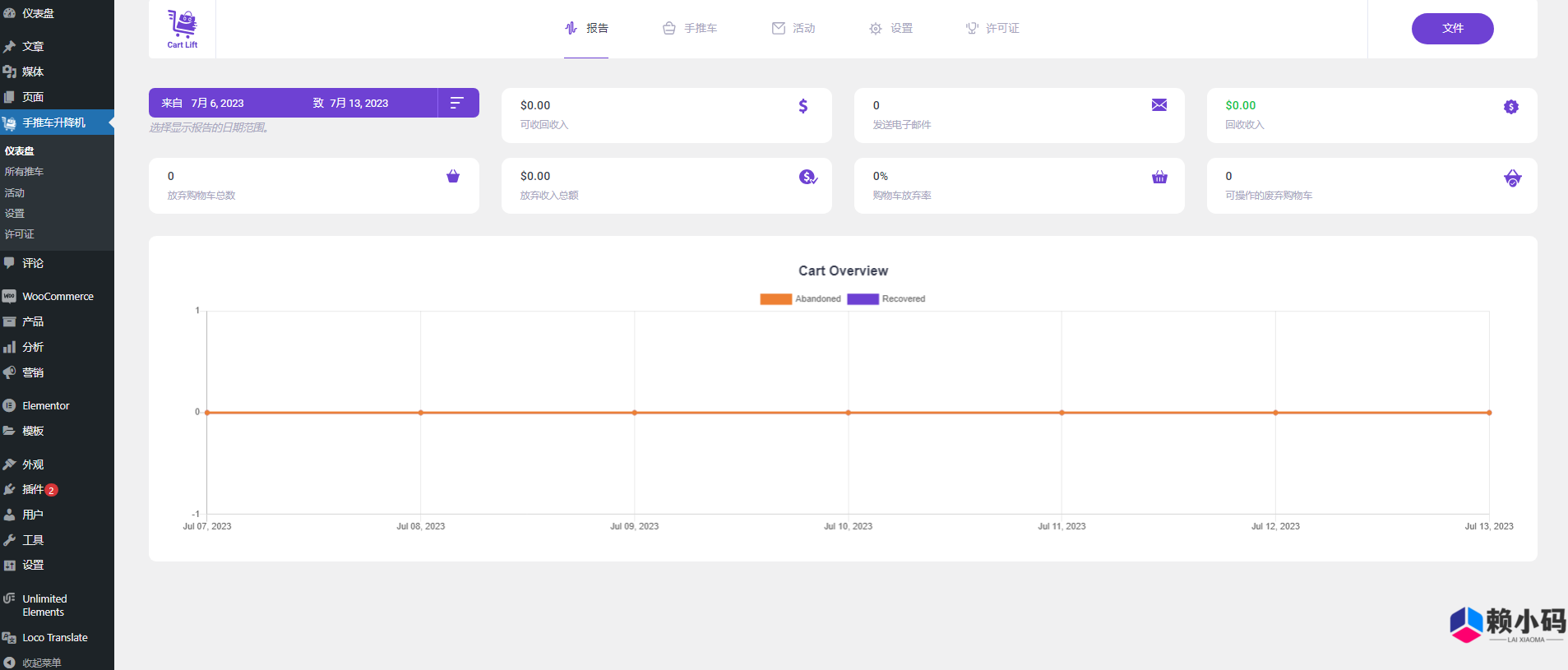Viewport: 1568px width, 670px height.
Task: Open 所有推车 submenu link
Action: (x=24, y=172)
